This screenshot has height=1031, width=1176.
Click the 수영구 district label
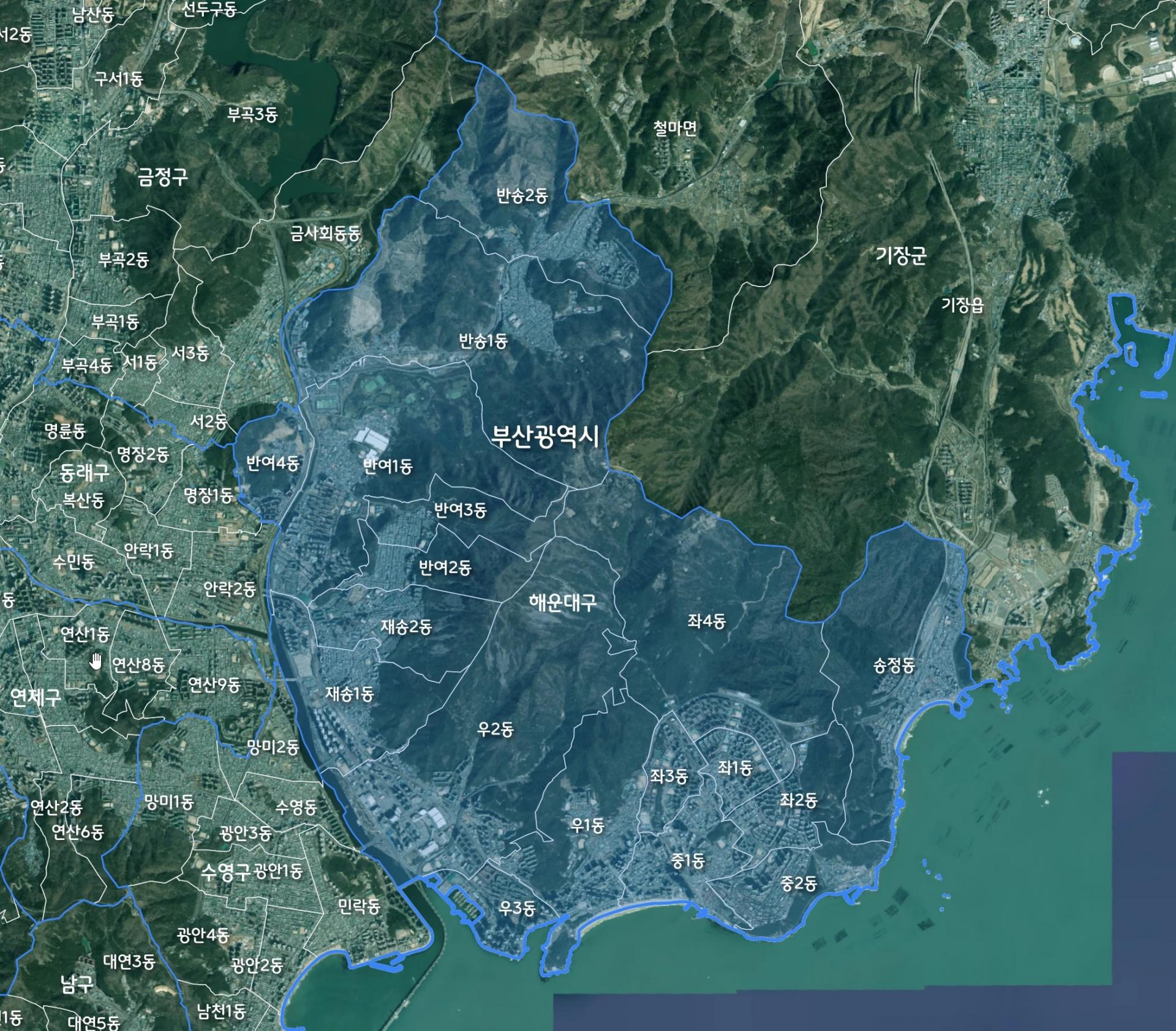(x=225, y=872)
